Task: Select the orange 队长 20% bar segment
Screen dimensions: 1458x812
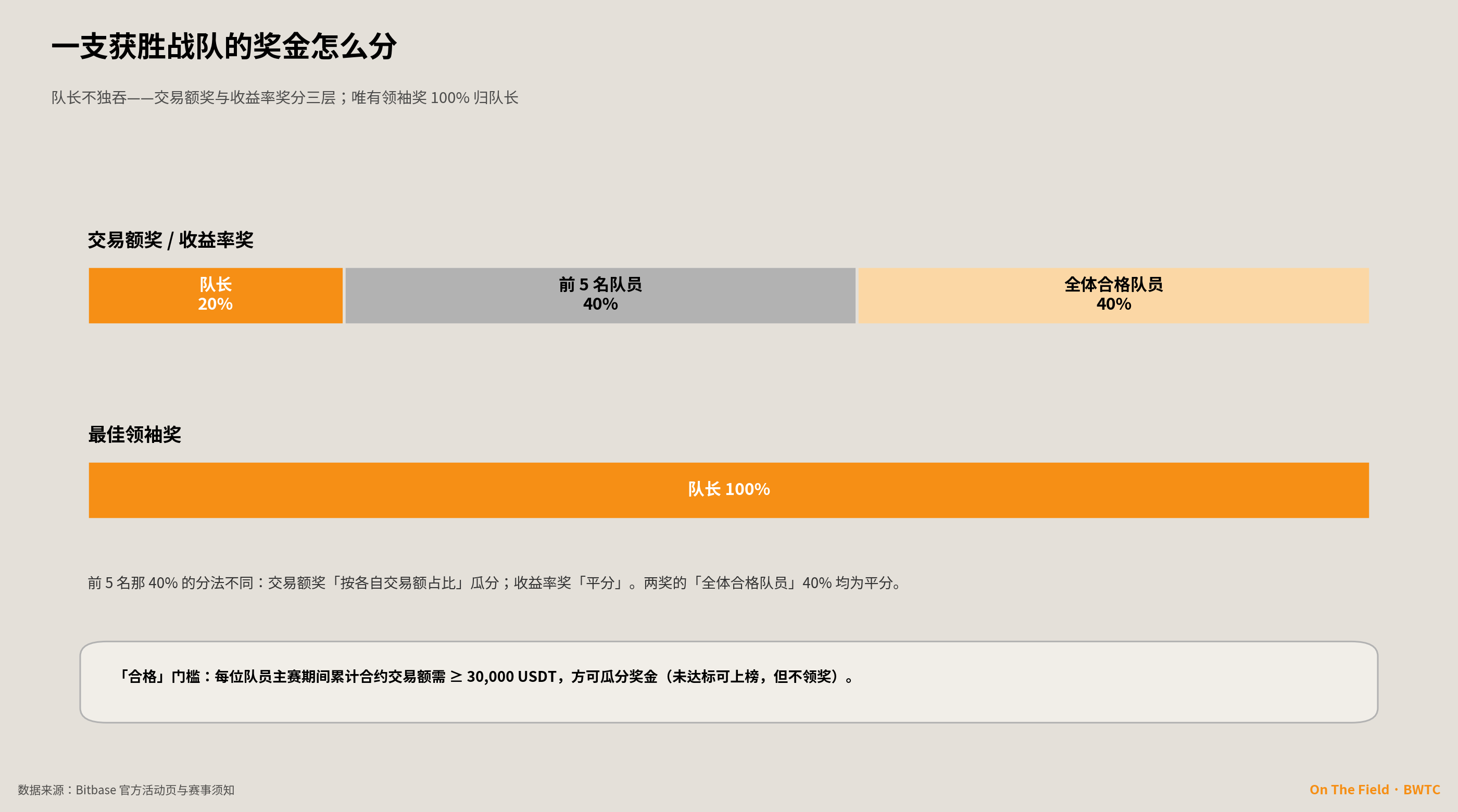Action: tap(216, 295)
